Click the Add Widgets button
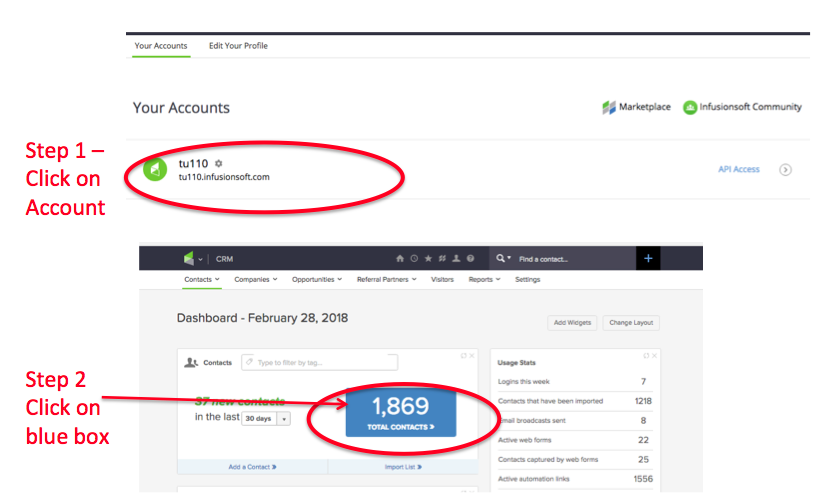Image resolution: width=815 pixels, height=499 pixels. point(572,322)
